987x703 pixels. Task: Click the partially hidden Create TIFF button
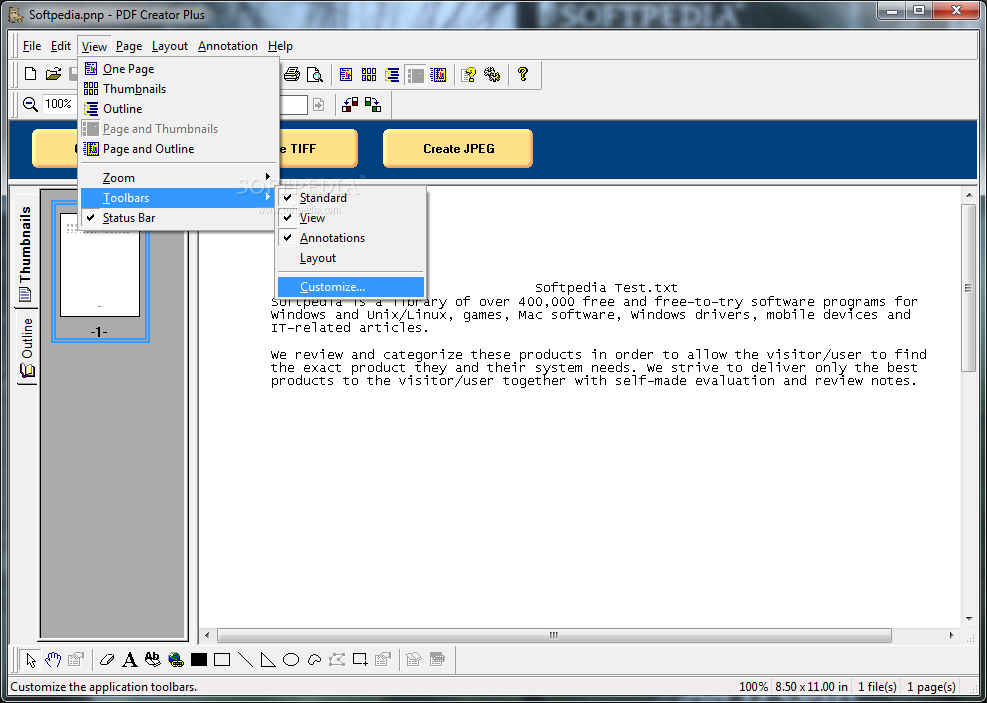[319, 149]
